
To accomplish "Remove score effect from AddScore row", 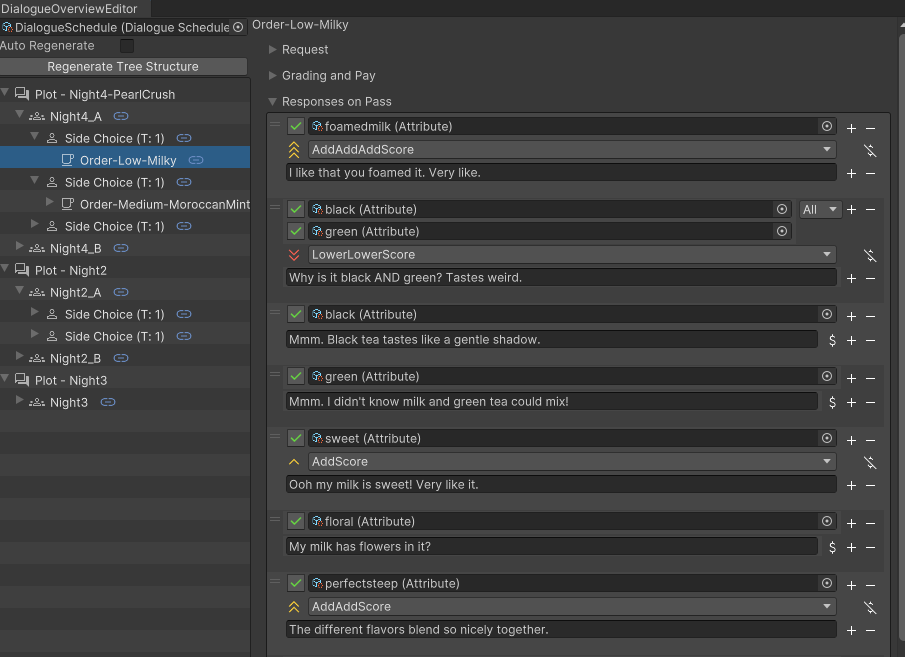I will (x=870, y=462).
